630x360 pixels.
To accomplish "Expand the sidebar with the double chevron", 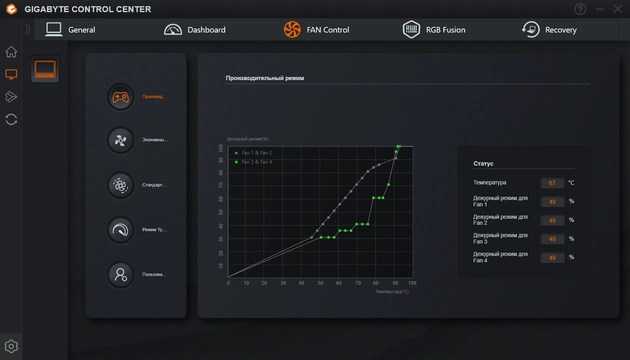I will pos(28,29).
